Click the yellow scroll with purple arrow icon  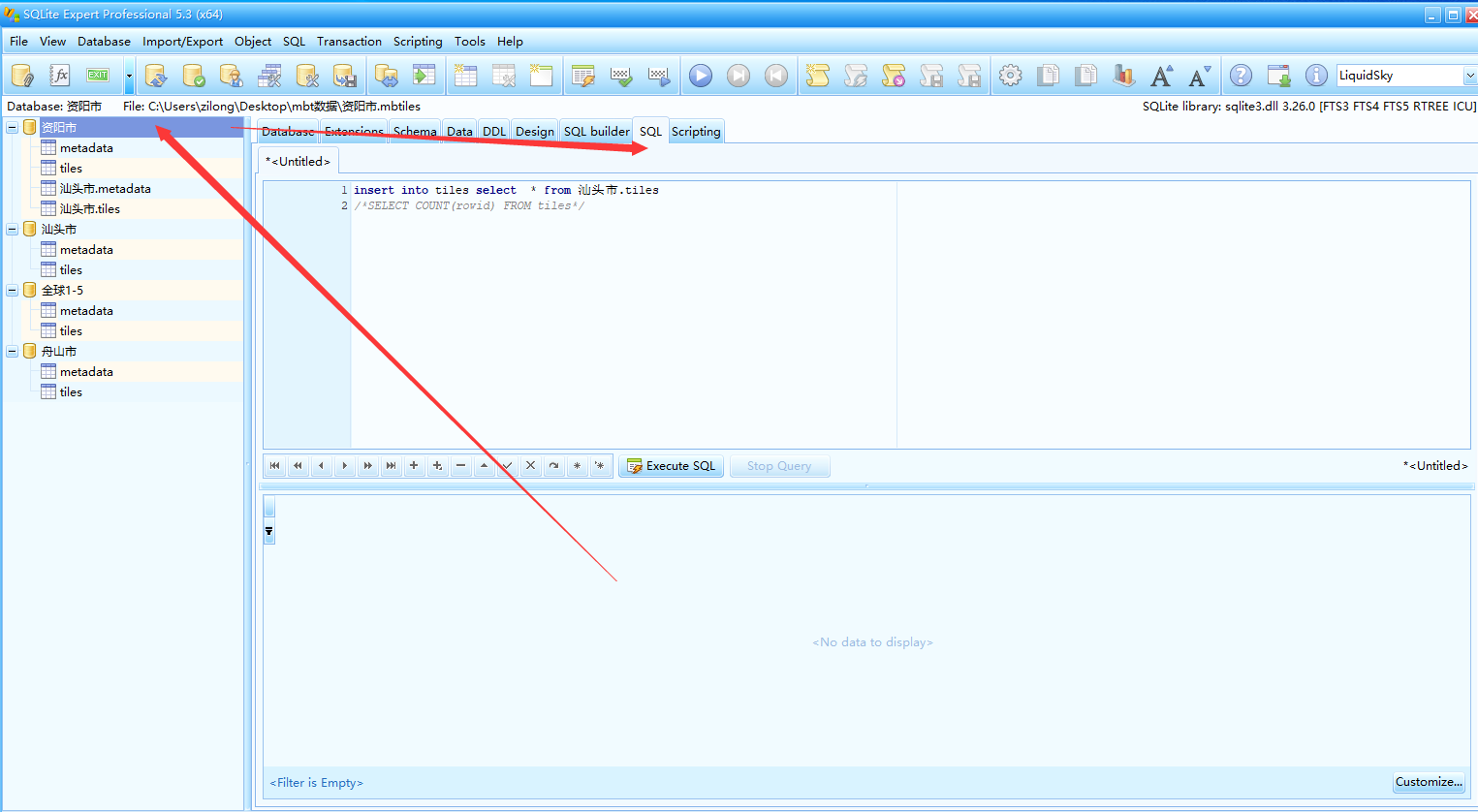(x=894, y=76)
